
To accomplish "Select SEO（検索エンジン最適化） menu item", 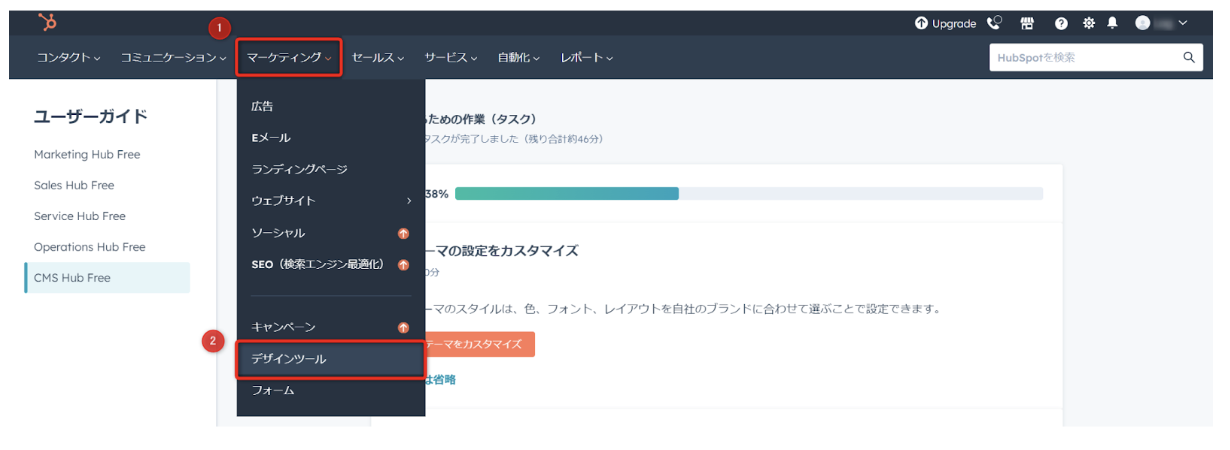I will pyautogui.click(x=317, y=265).
